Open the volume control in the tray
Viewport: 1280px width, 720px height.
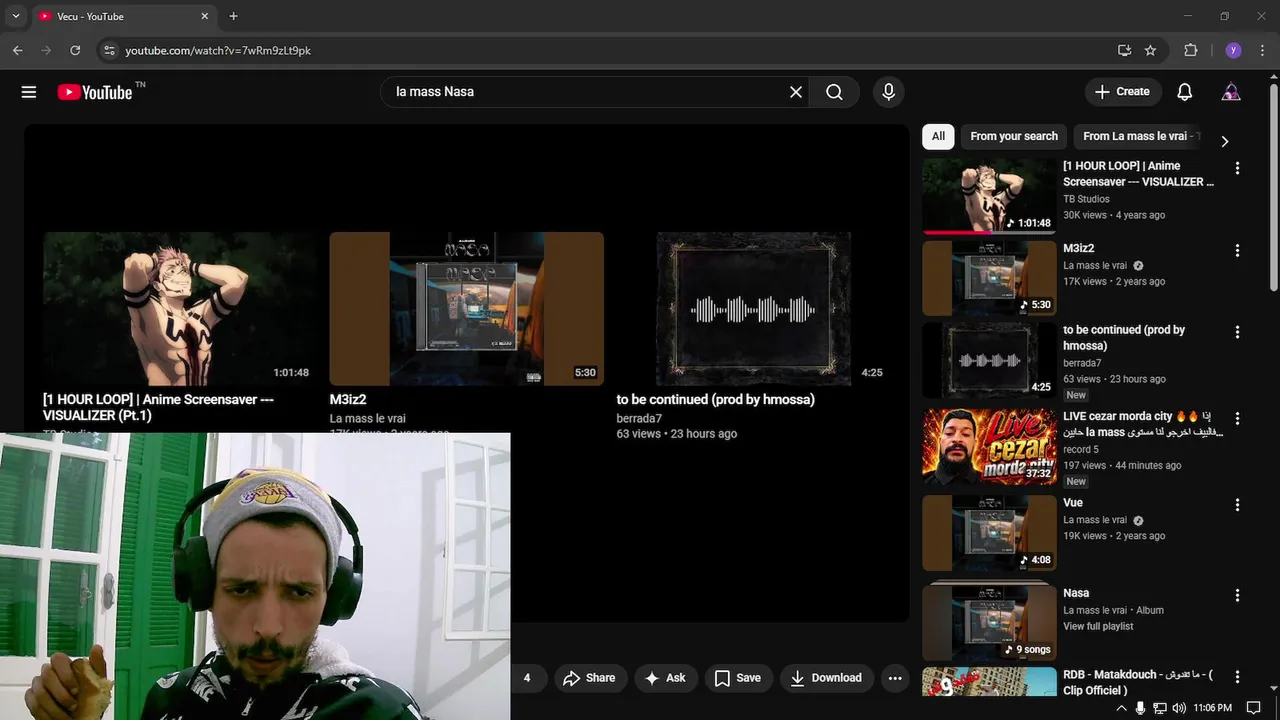coord(1179,708)
